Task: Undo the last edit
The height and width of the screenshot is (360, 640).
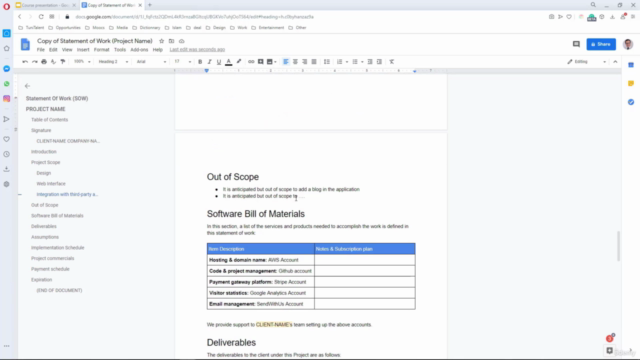Action: tap(25, 62)
